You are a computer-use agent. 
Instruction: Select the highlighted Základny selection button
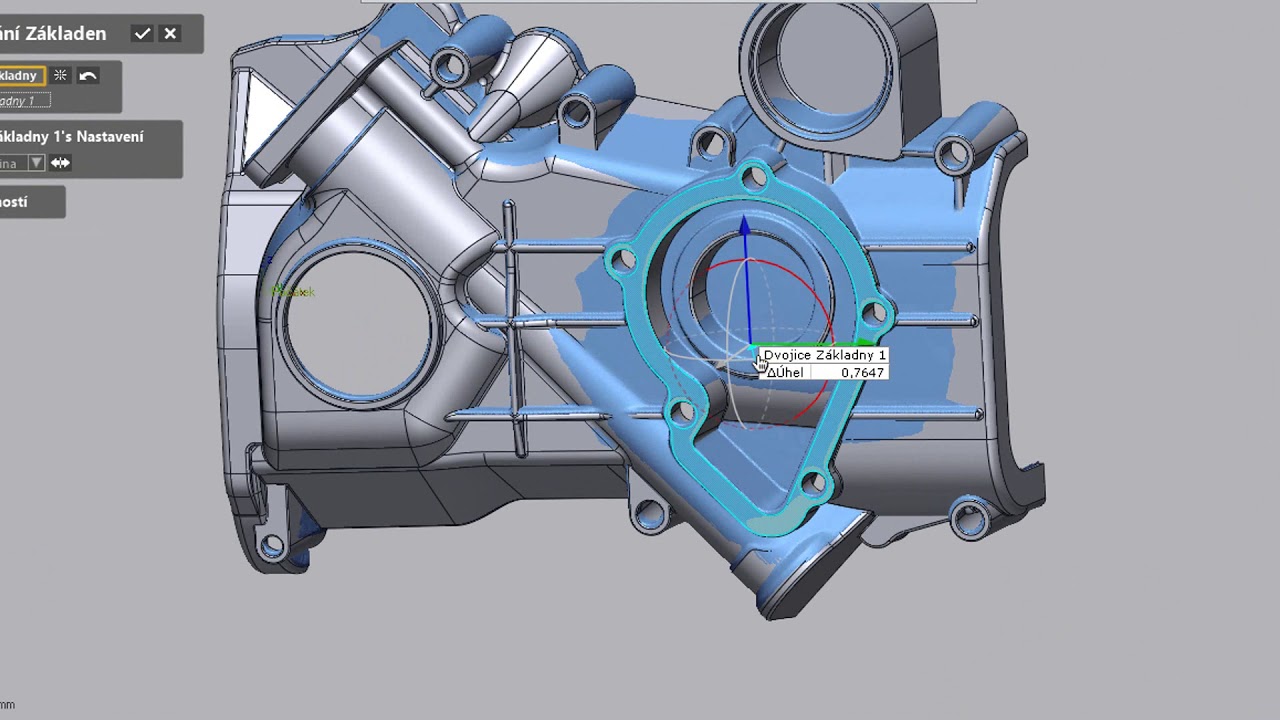point(20,76)
